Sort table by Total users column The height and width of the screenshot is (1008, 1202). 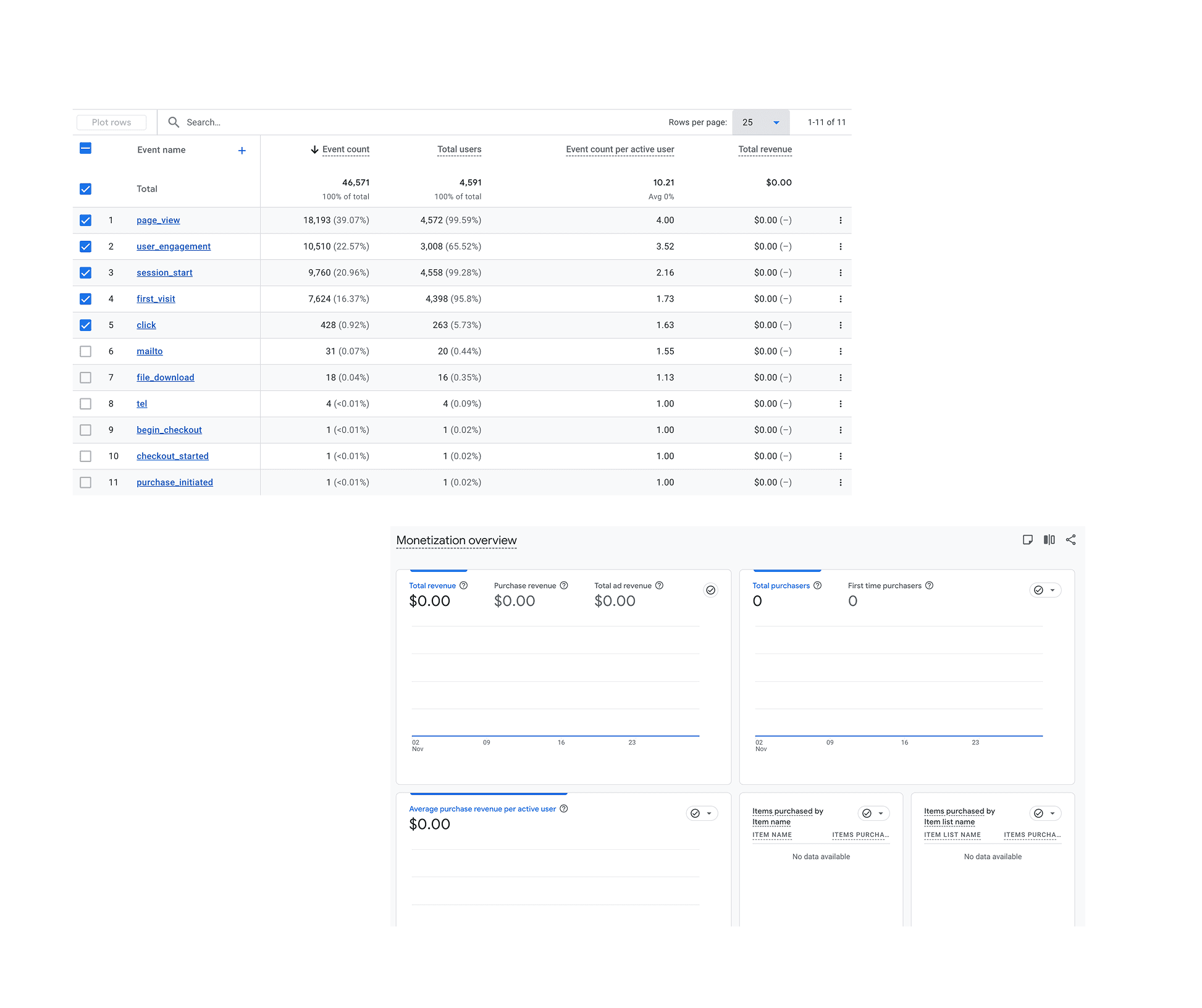[459, 149]
